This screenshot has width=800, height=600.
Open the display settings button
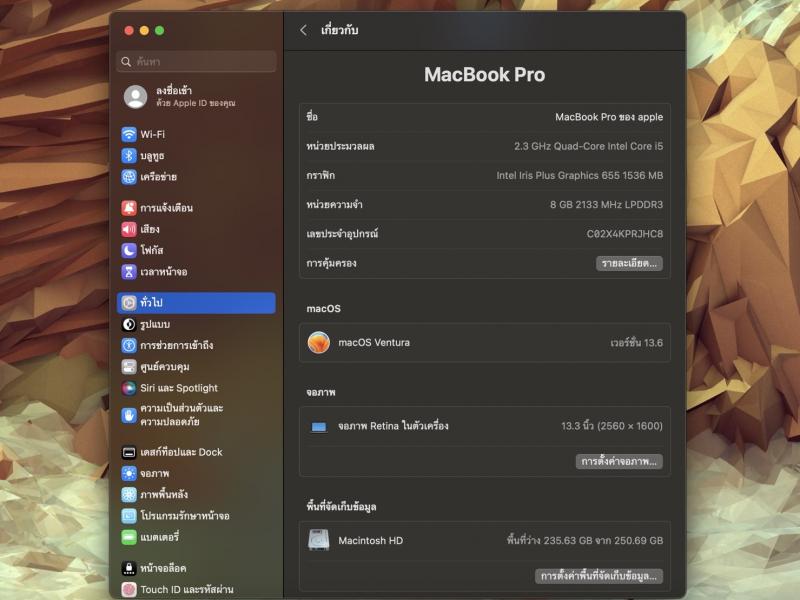[x=620, y=461]
